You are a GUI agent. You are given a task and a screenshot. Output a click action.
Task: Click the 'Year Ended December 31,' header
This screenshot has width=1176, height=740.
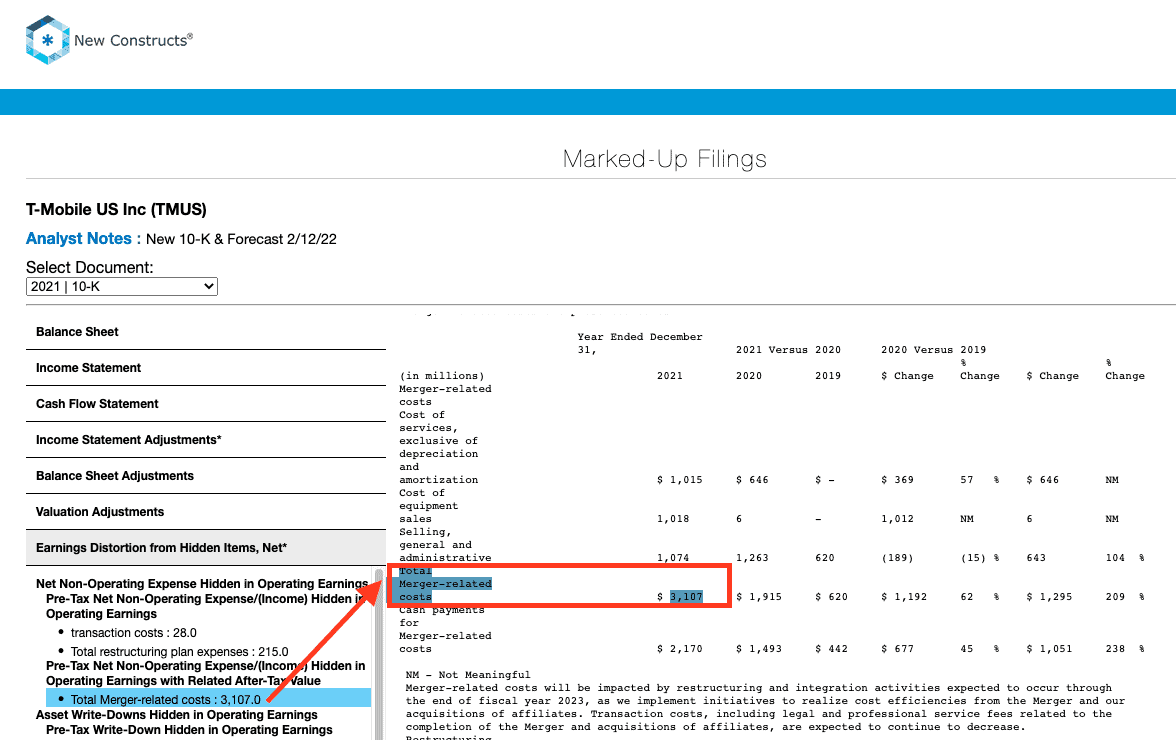click(640, 343)
